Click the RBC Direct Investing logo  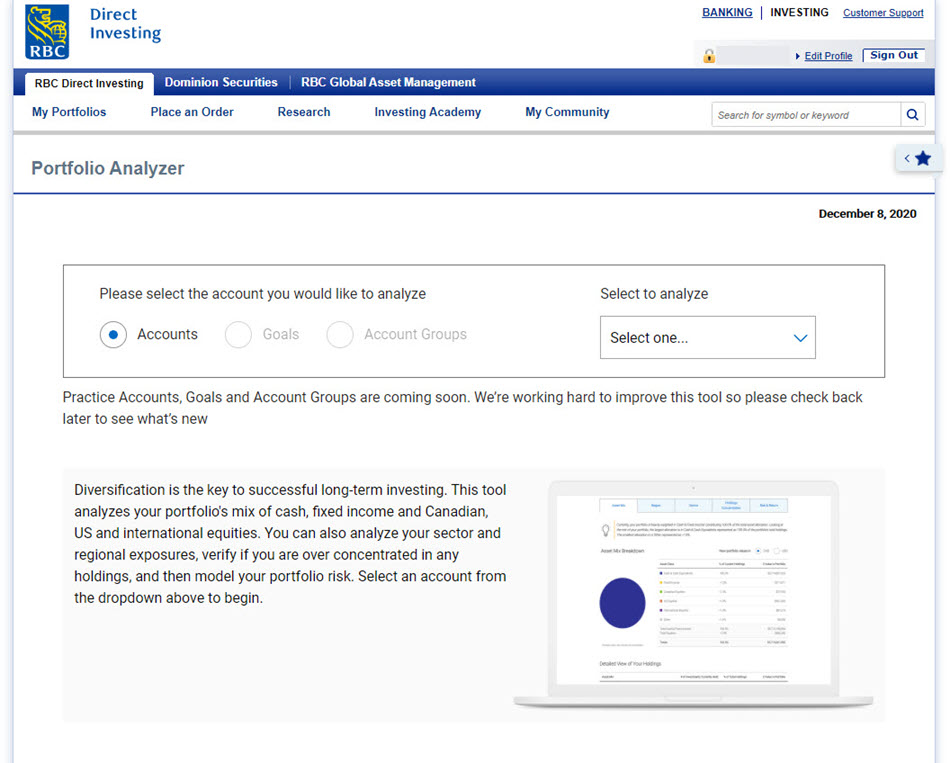tap(93, 32)
